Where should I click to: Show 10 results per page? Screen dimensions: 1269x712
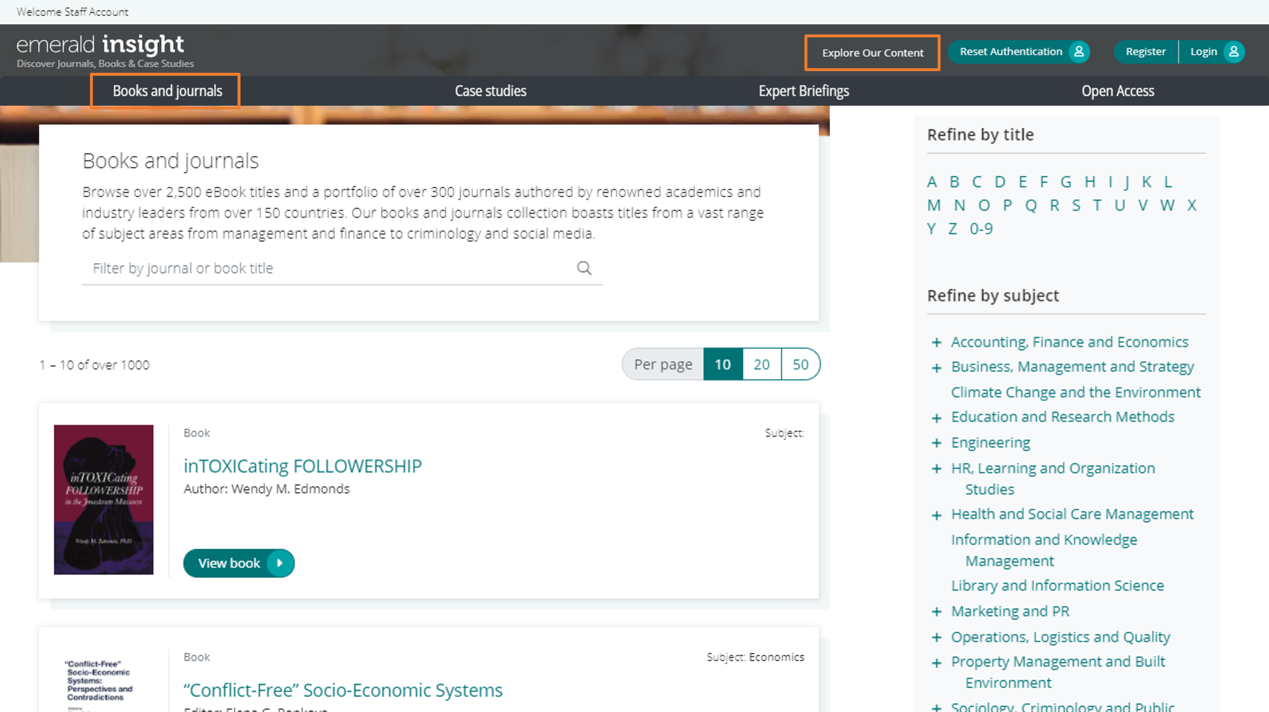pos(723,364)
